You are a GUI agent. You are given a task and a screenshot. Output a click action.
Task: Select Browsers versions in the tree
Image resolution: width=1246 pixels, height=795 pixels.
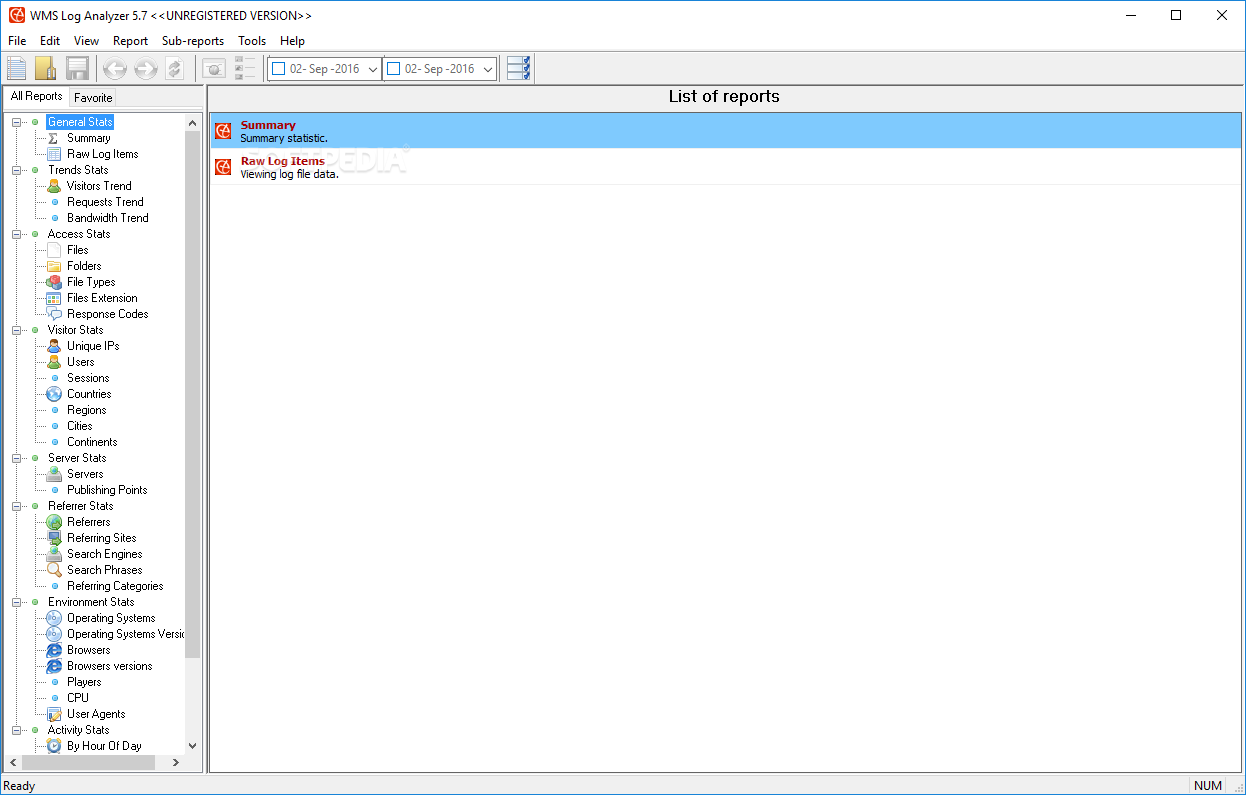110,666
